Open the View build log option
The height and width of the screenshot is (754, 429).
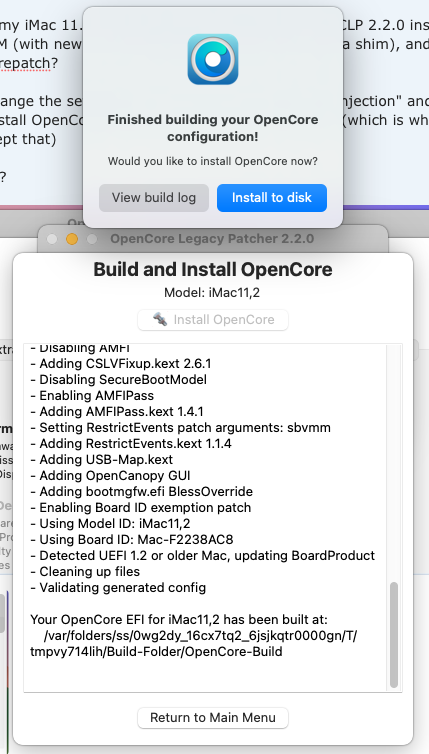154,198
